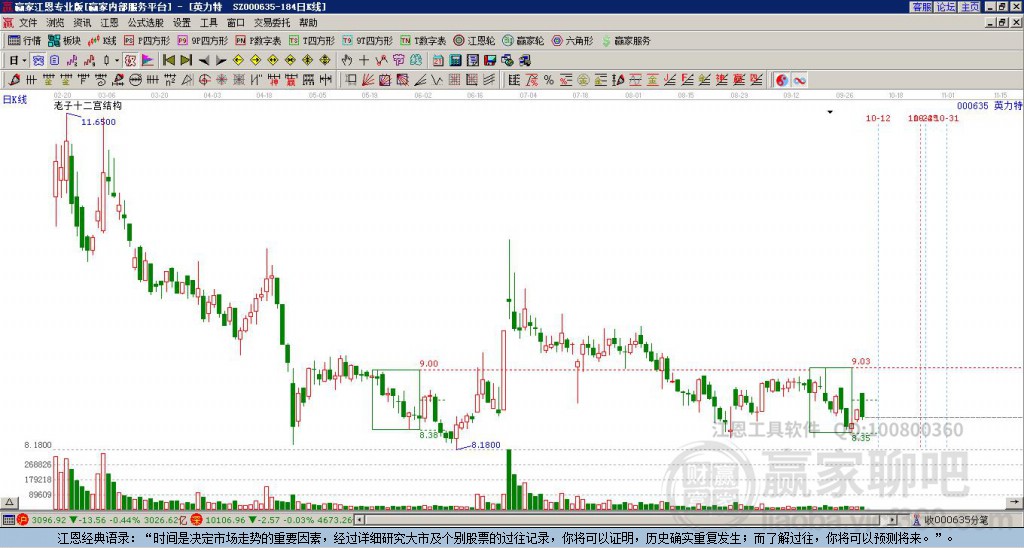Viewport: 1024px width, 548px height.
Task: Open the 设置 menu
Action: coord(182,23)
